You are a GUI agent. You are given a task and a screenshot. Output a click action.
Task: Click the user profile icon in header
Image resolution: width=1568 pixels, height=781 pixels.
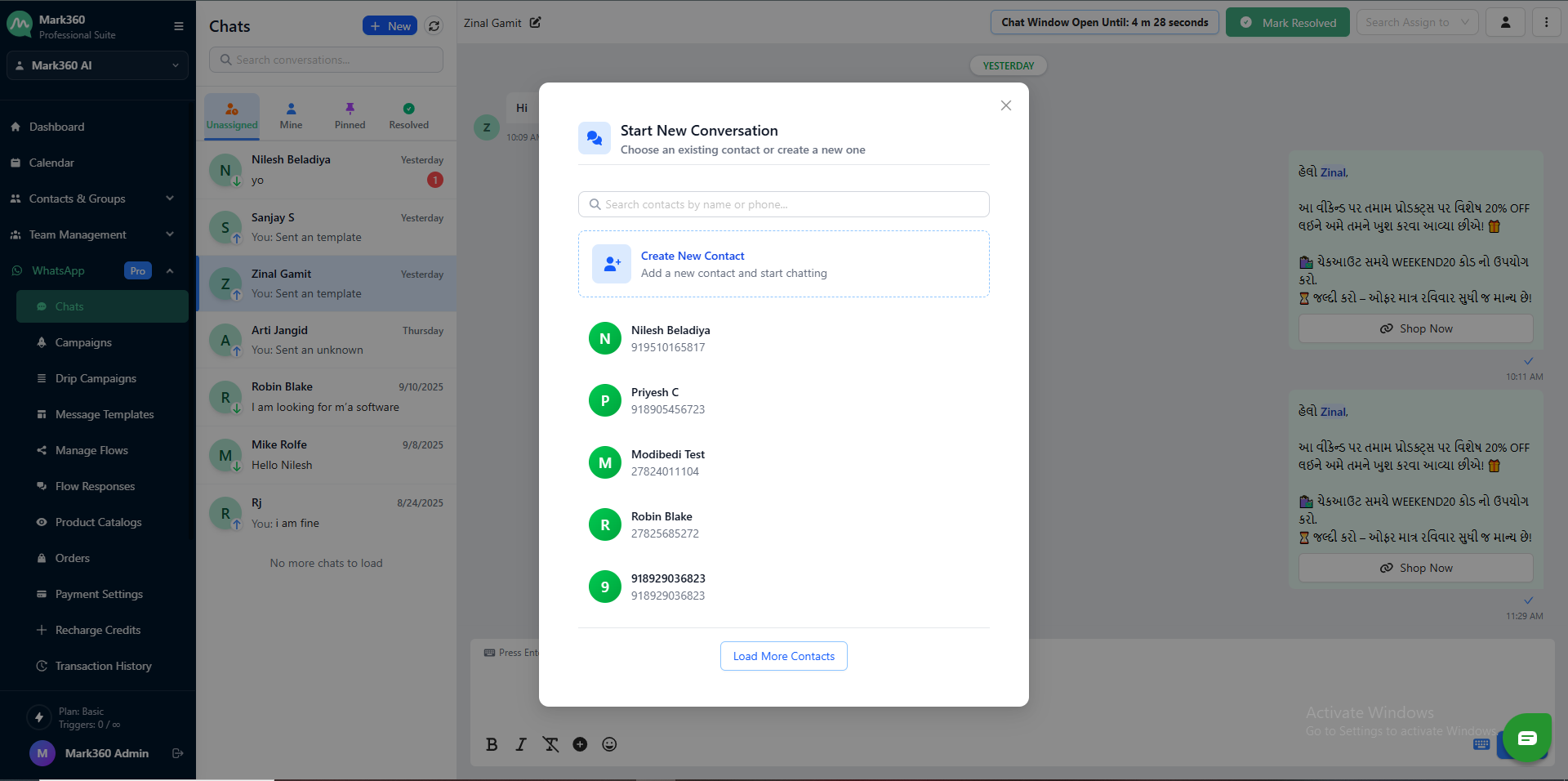[1505, 23]
